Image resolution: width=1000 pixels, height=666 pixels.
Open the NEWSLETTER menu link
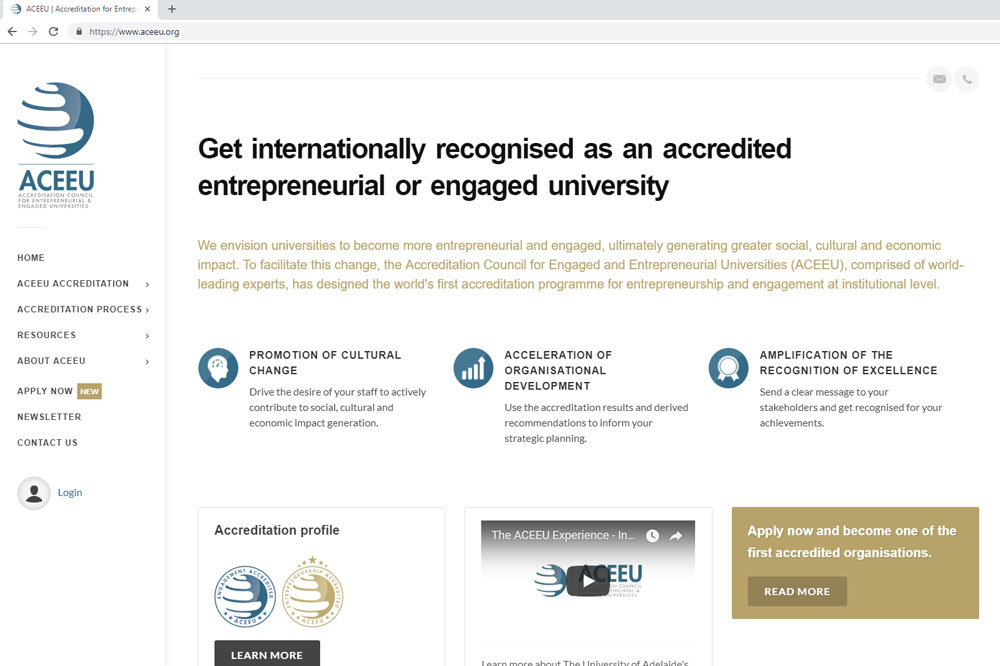(x=49, y=417)
